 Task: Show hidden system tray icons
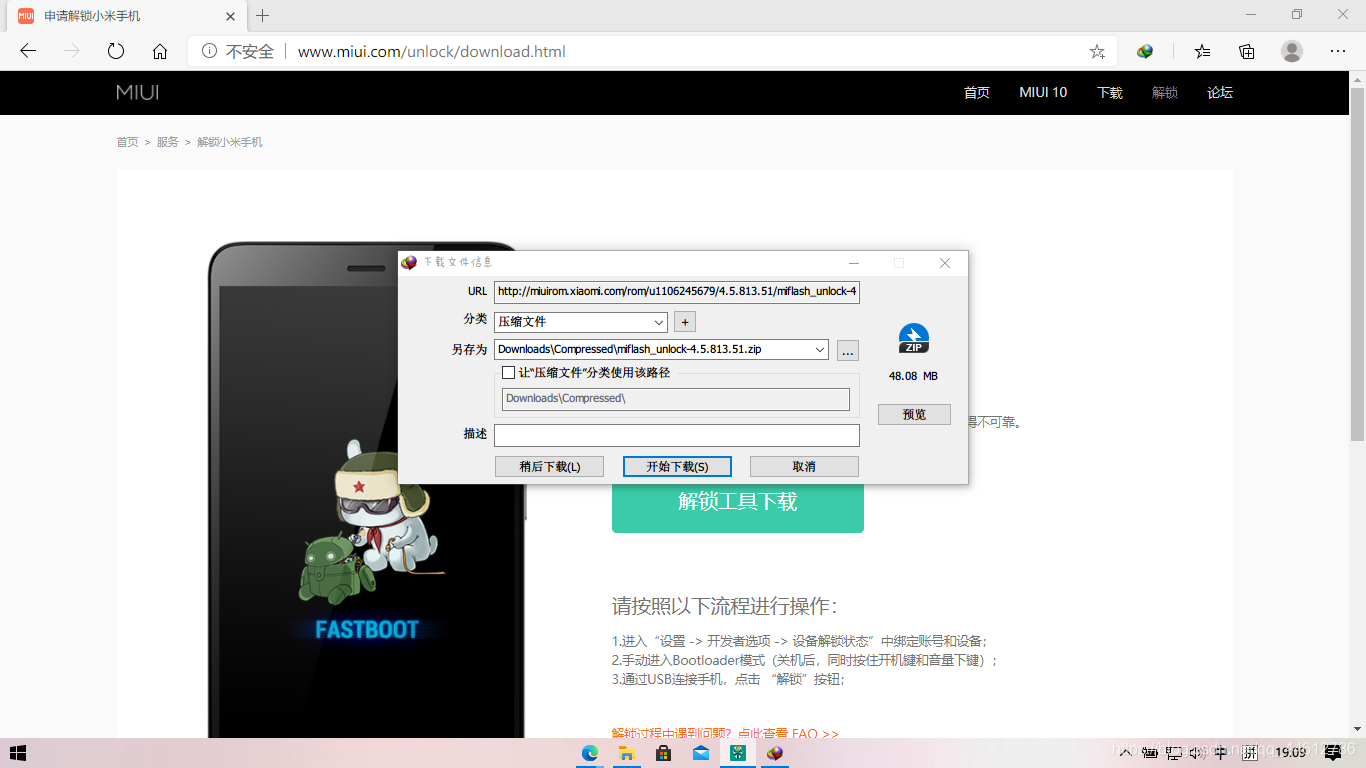click(x=1126, y=753)
